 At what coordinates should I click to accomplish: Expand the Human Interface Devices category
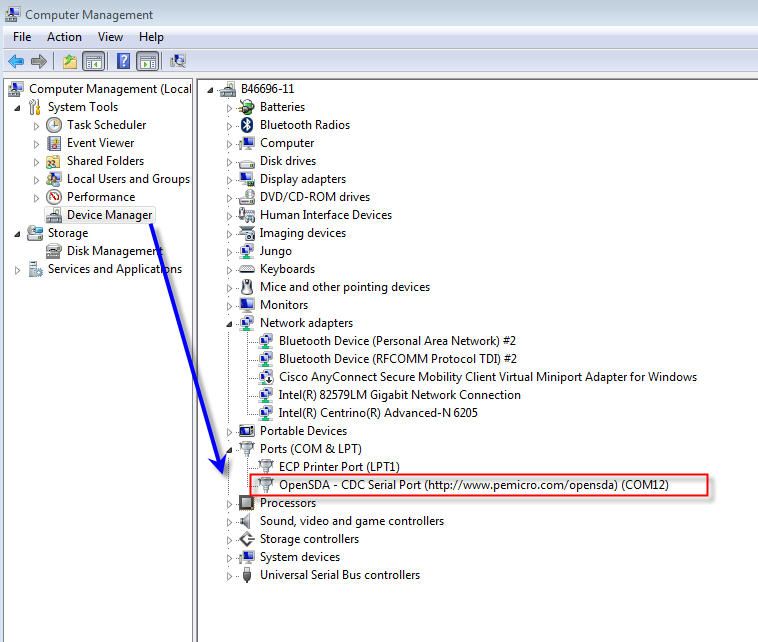pos(229,216)
